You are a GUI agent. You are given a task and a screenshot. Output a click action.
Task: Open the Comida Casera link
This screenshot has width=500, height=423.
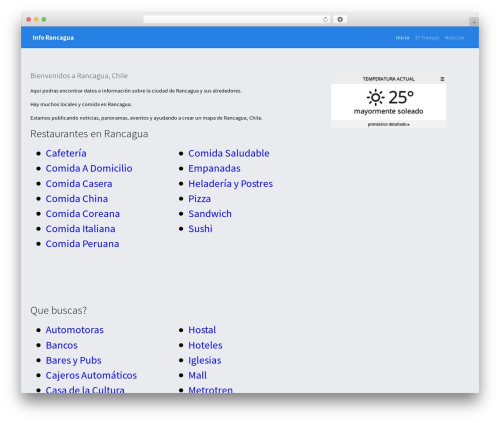click(x=79, y=184)
